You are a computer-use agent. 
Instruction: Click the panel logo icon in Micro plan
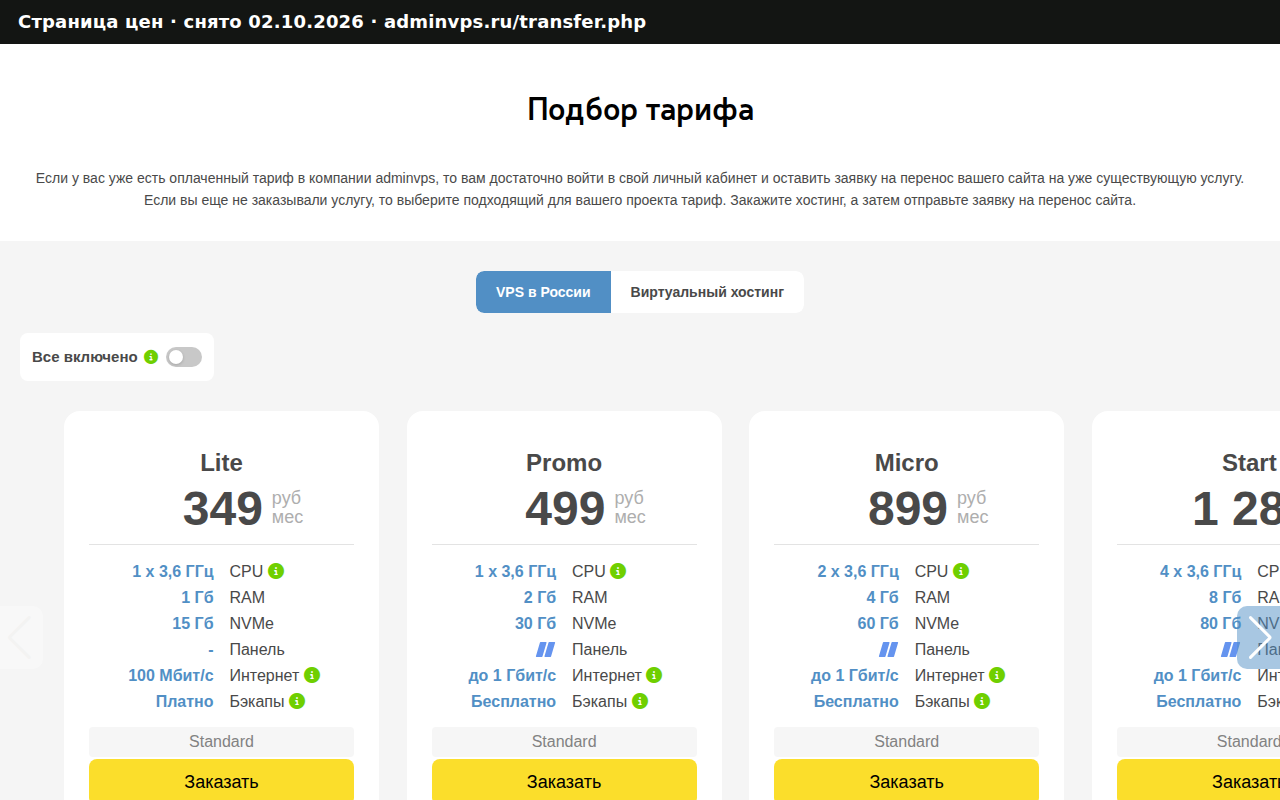(889, 649)
